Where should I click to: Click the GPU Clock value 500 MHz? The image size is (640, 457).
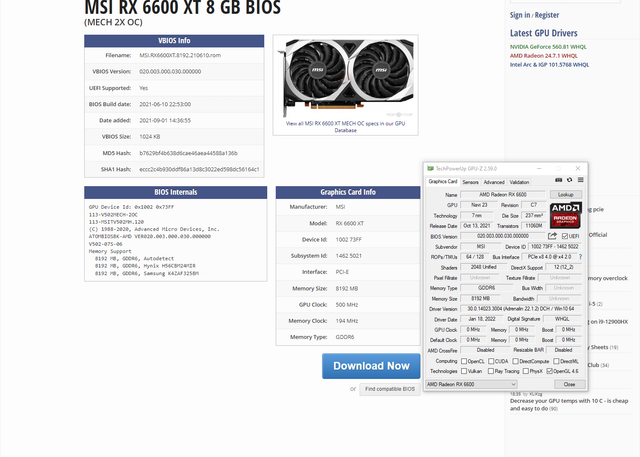point(347,305)
